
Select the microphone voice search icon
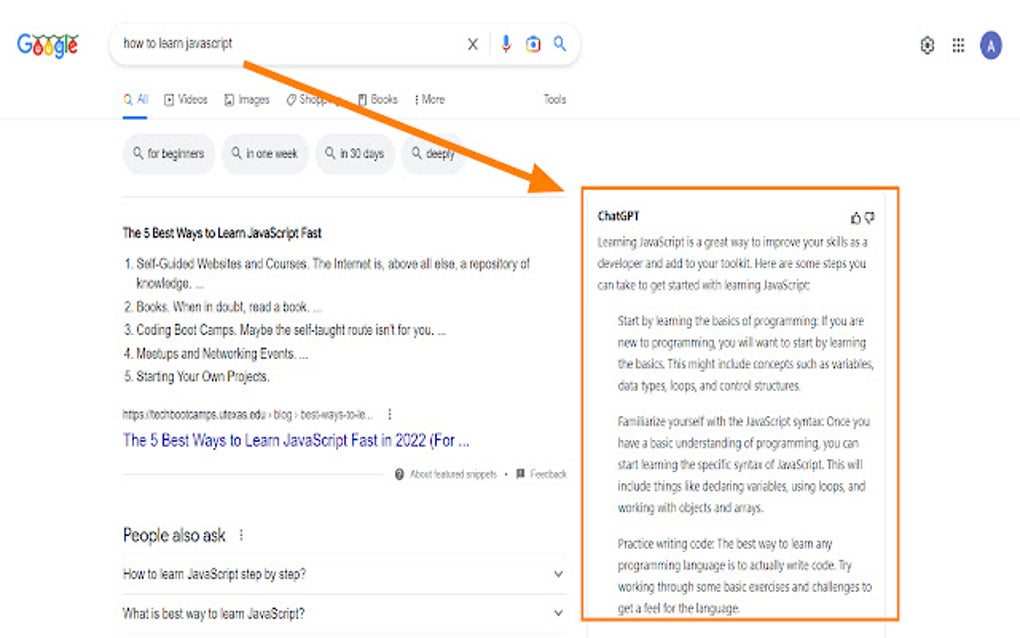pyautogui.click(x=505, y=44)
